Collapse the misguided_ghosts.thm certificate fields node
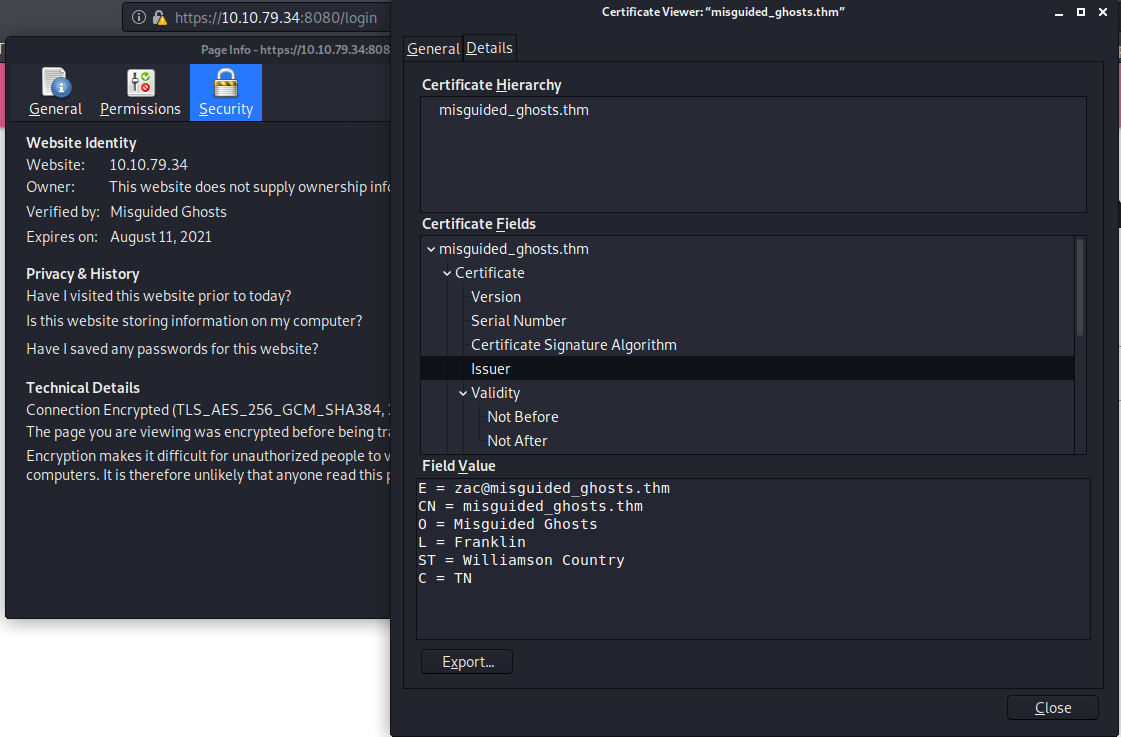This screenshot has height=737, width=1121. tap(430, 249)
